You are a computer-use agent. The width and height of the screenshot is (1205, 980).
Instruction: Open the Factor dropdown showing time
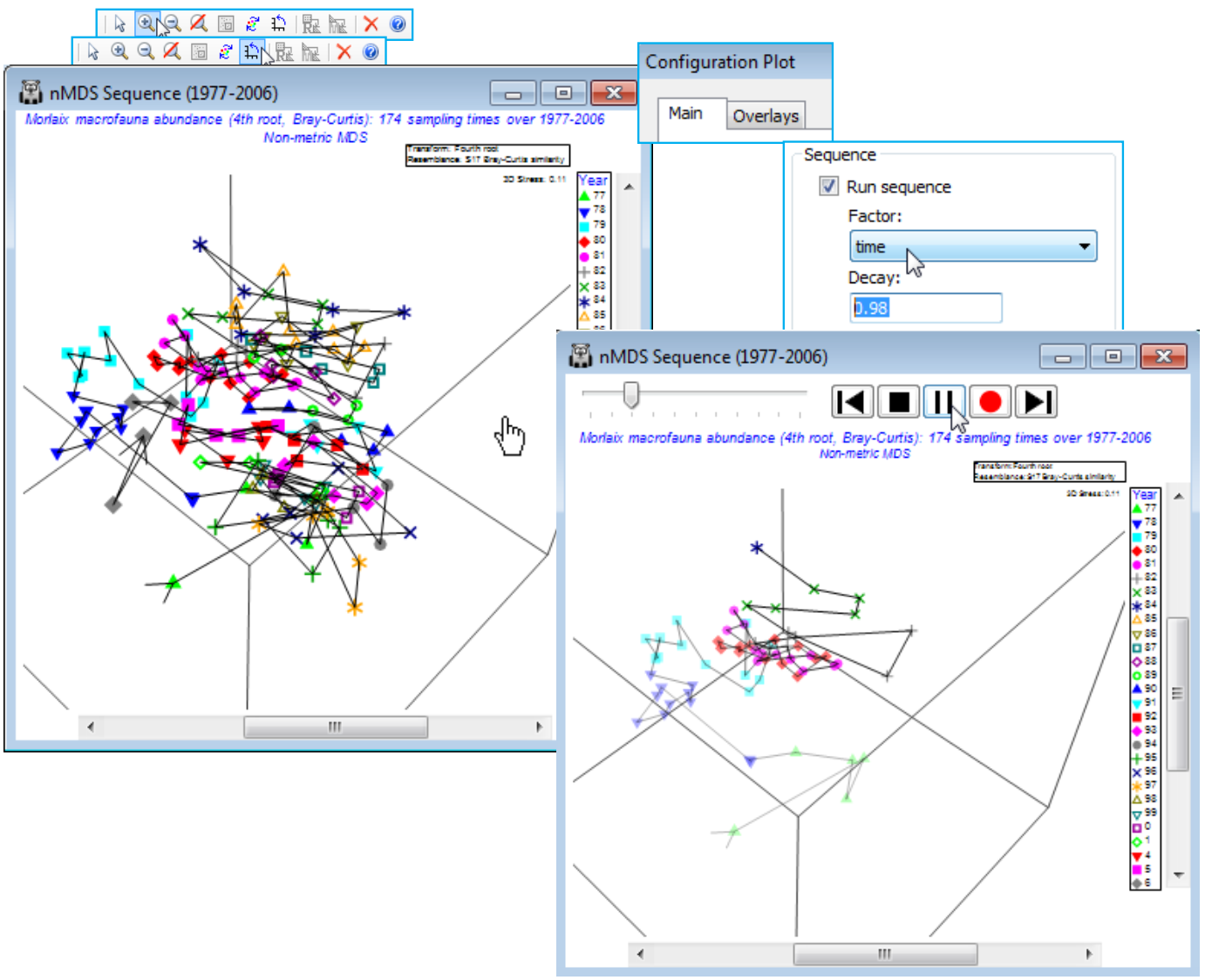click(x=973, y=247)
